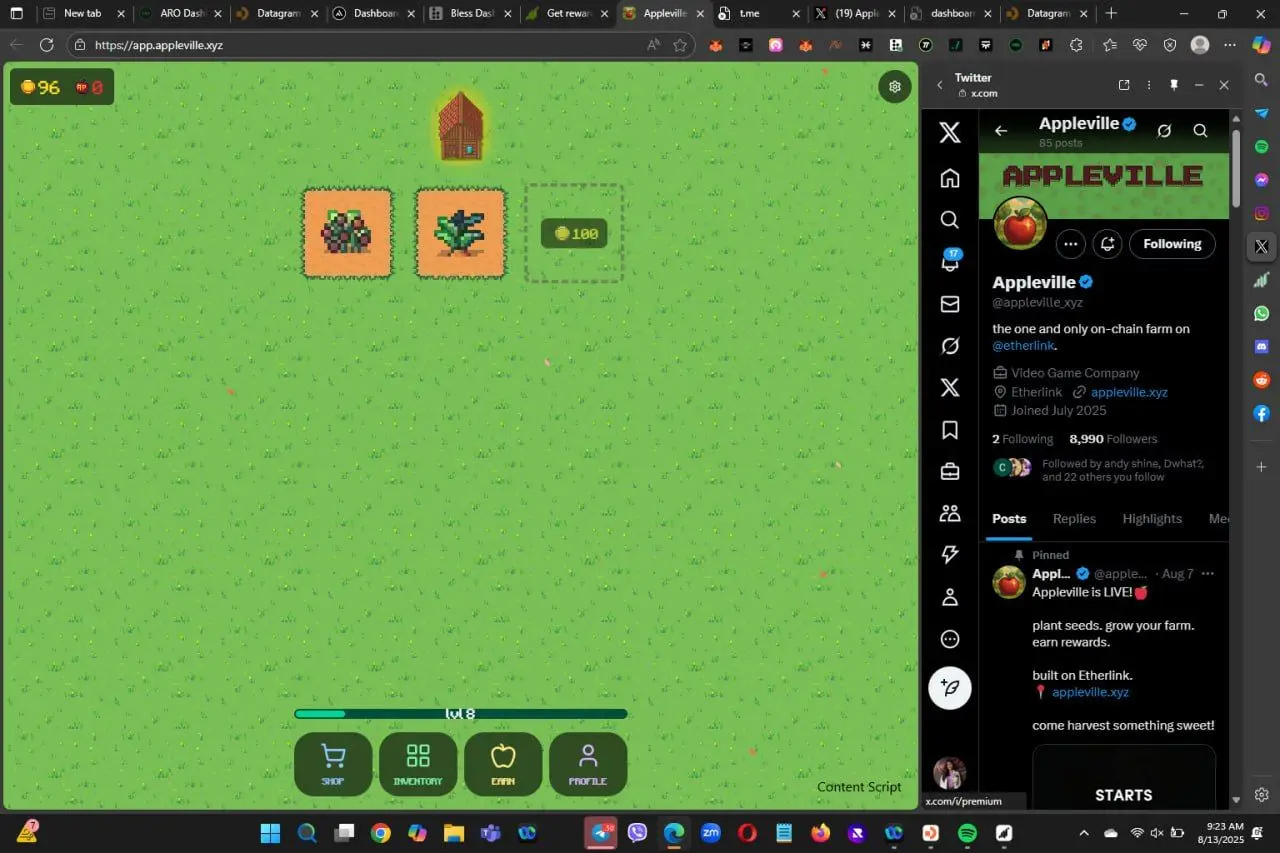Buy the locked plot for 100 coins
This screenshot has height=853, width=1280.
tap(574, 233)
